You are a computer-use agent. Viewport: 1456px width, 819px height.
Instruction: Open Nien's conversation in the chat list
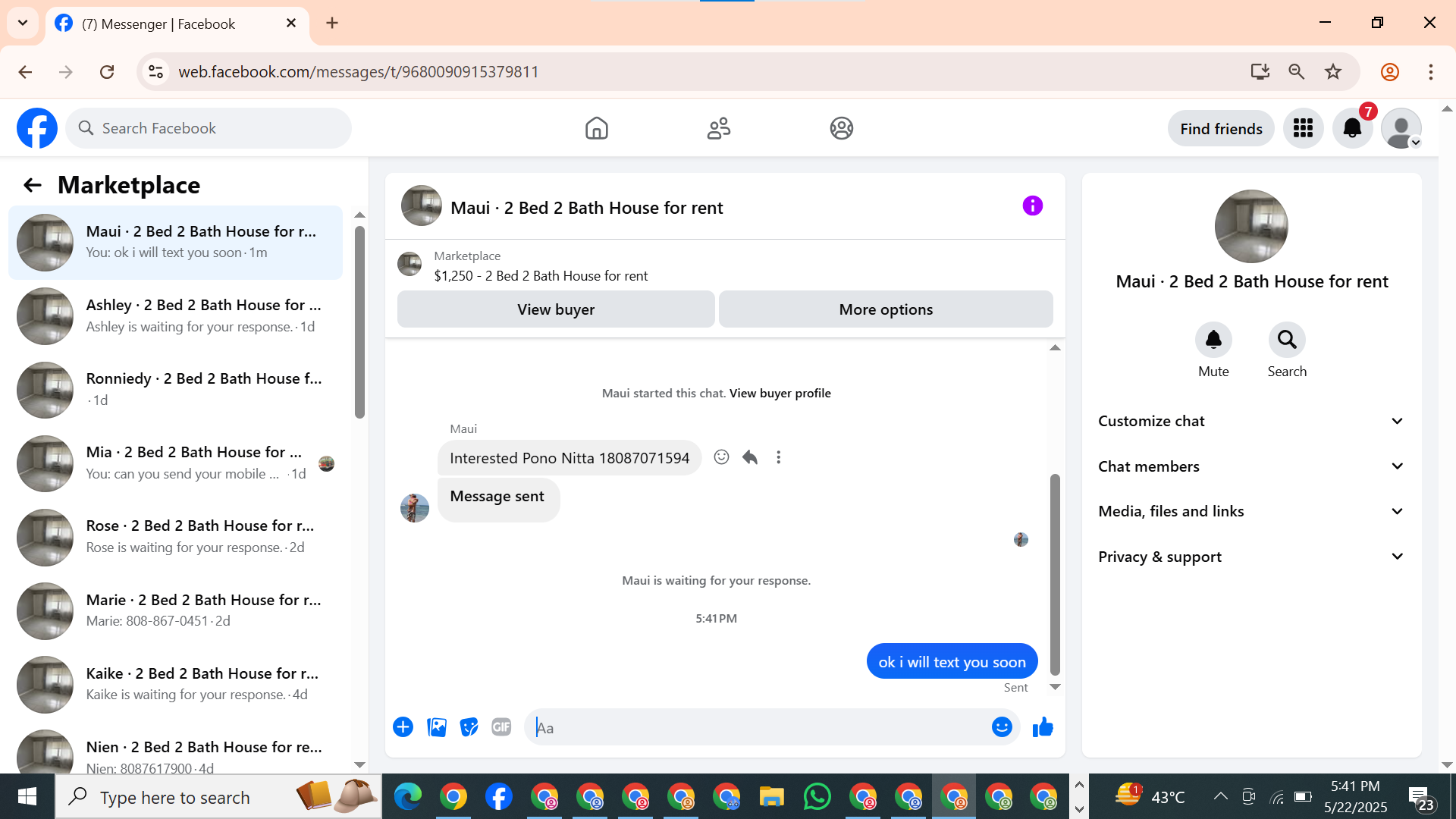click(x=175, y=750)
